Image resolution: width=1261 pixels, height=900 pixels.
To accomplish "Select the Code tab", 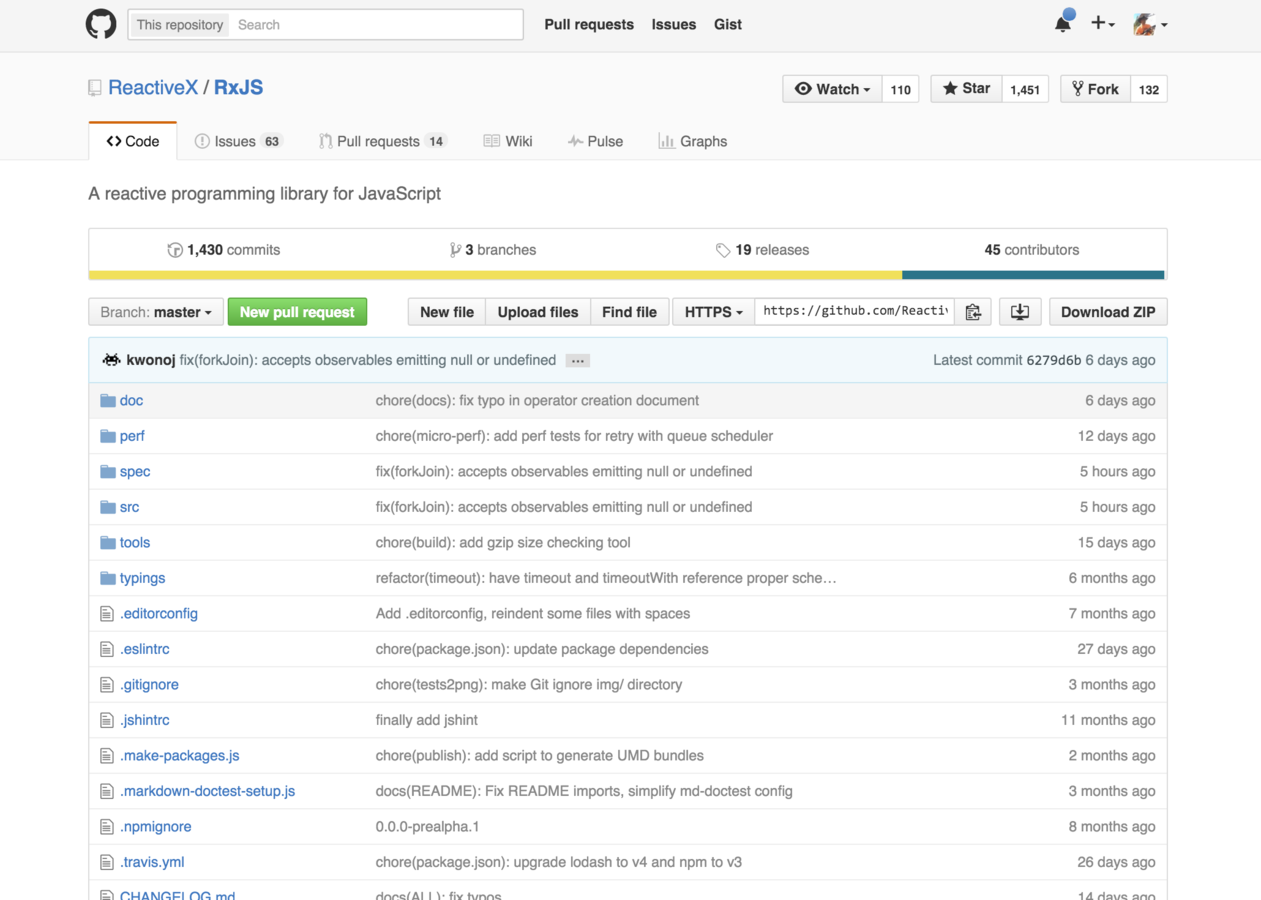I will click(x=133, y=142).
